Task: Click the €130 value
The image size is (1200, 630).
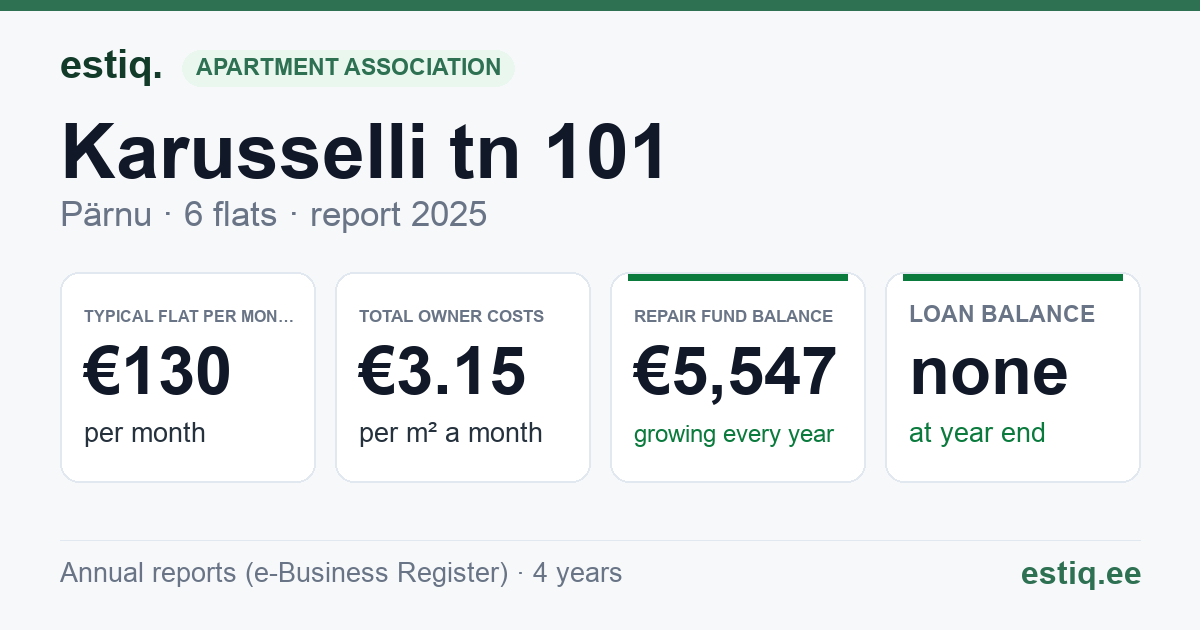Action: click(x=158, y=372)
